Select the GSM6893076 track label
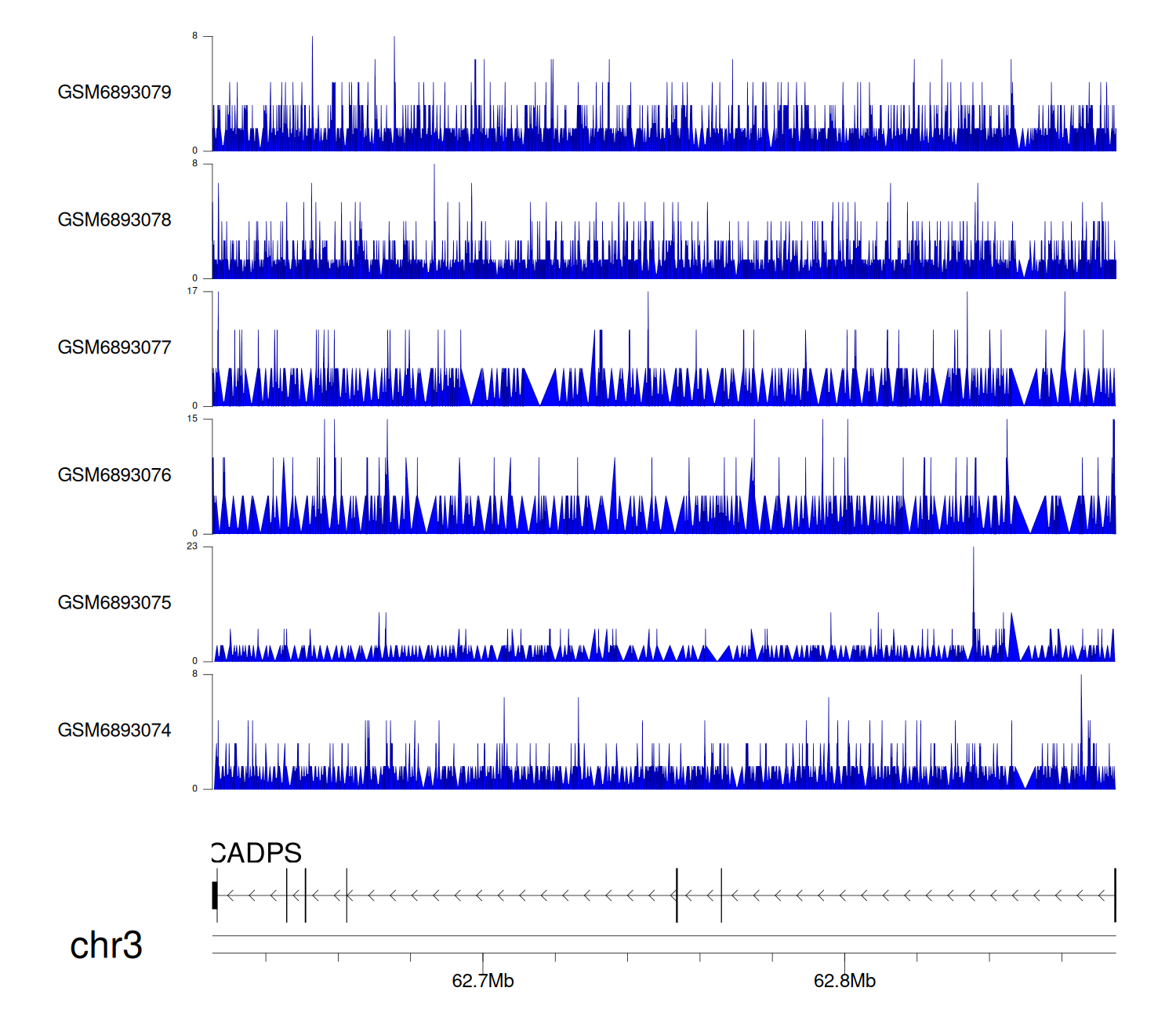Image resolution: width=1176 pixels, height=1035 pixels. click(x=114, y=475)
